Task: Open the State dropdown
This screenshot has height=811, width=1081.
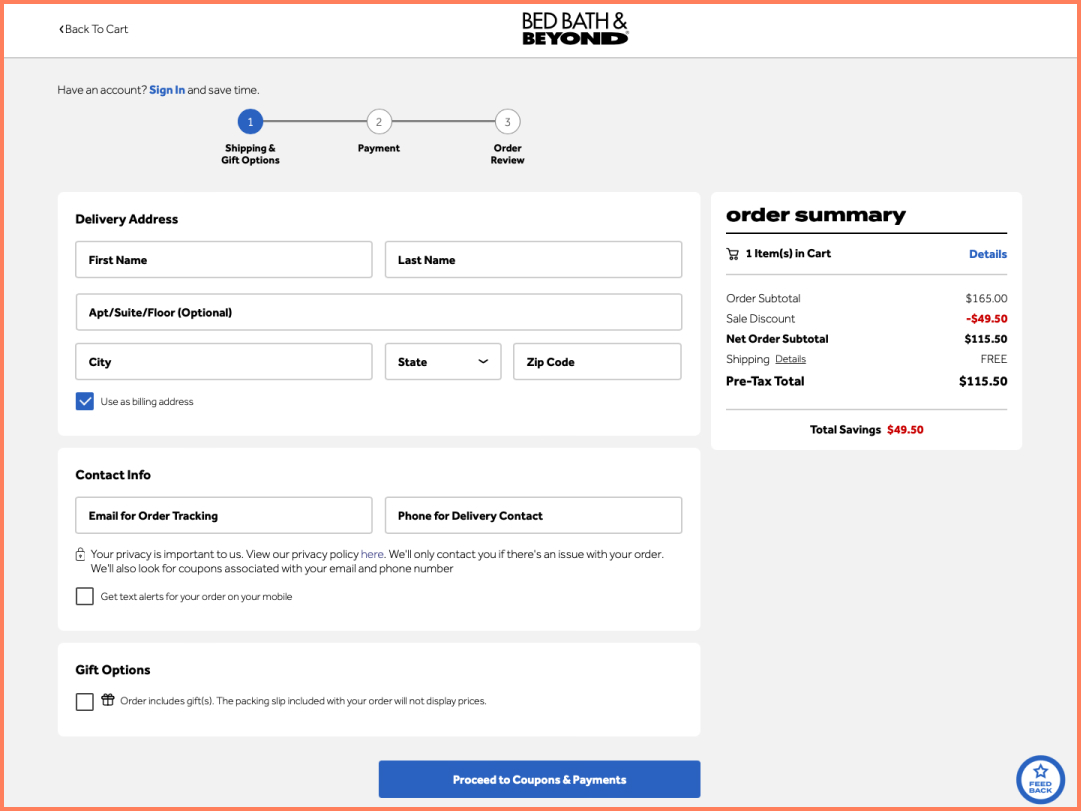Action: pyautogui.click(x=443, y=361)
